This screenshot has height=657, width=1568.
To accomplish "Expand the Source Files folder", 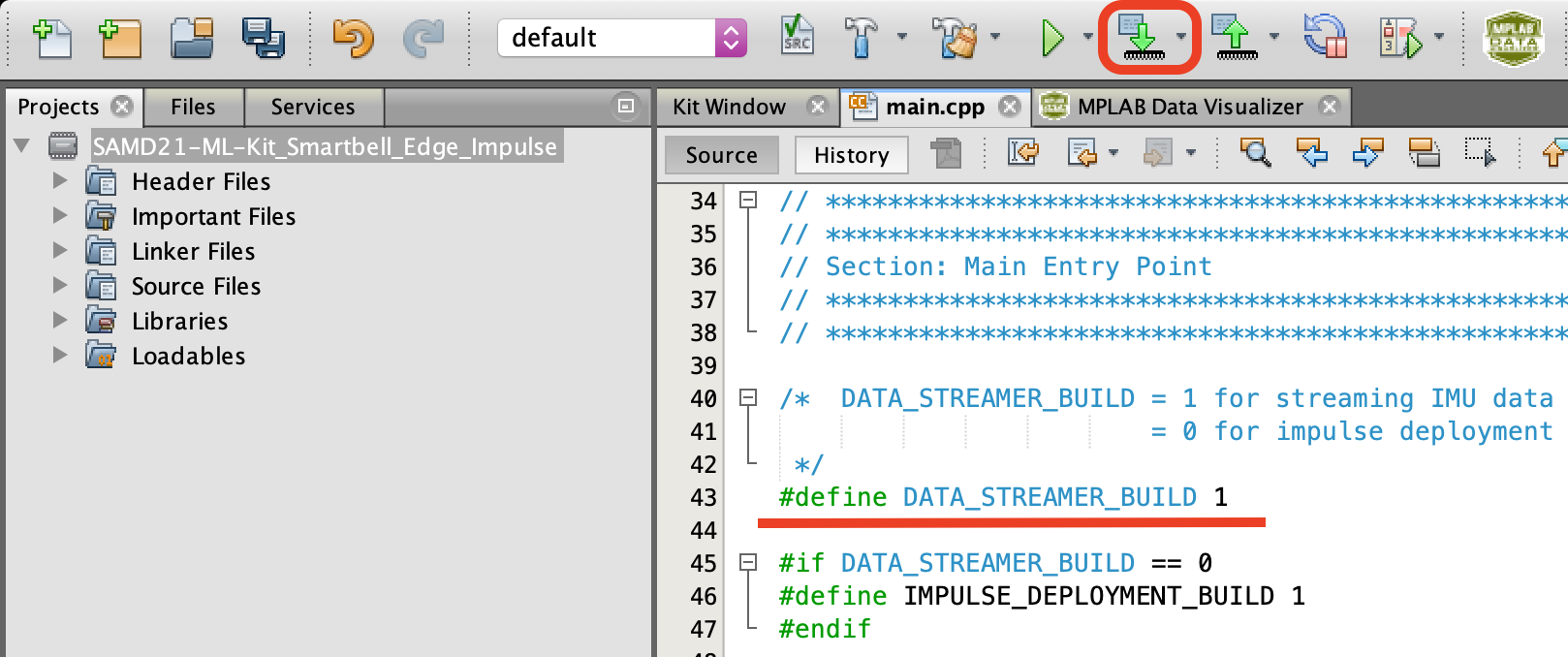I will pos(60,286).
